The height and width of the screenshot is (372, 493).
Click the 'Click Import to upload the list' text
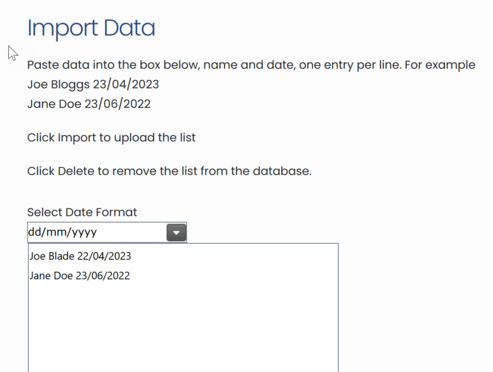pos(111,138)
